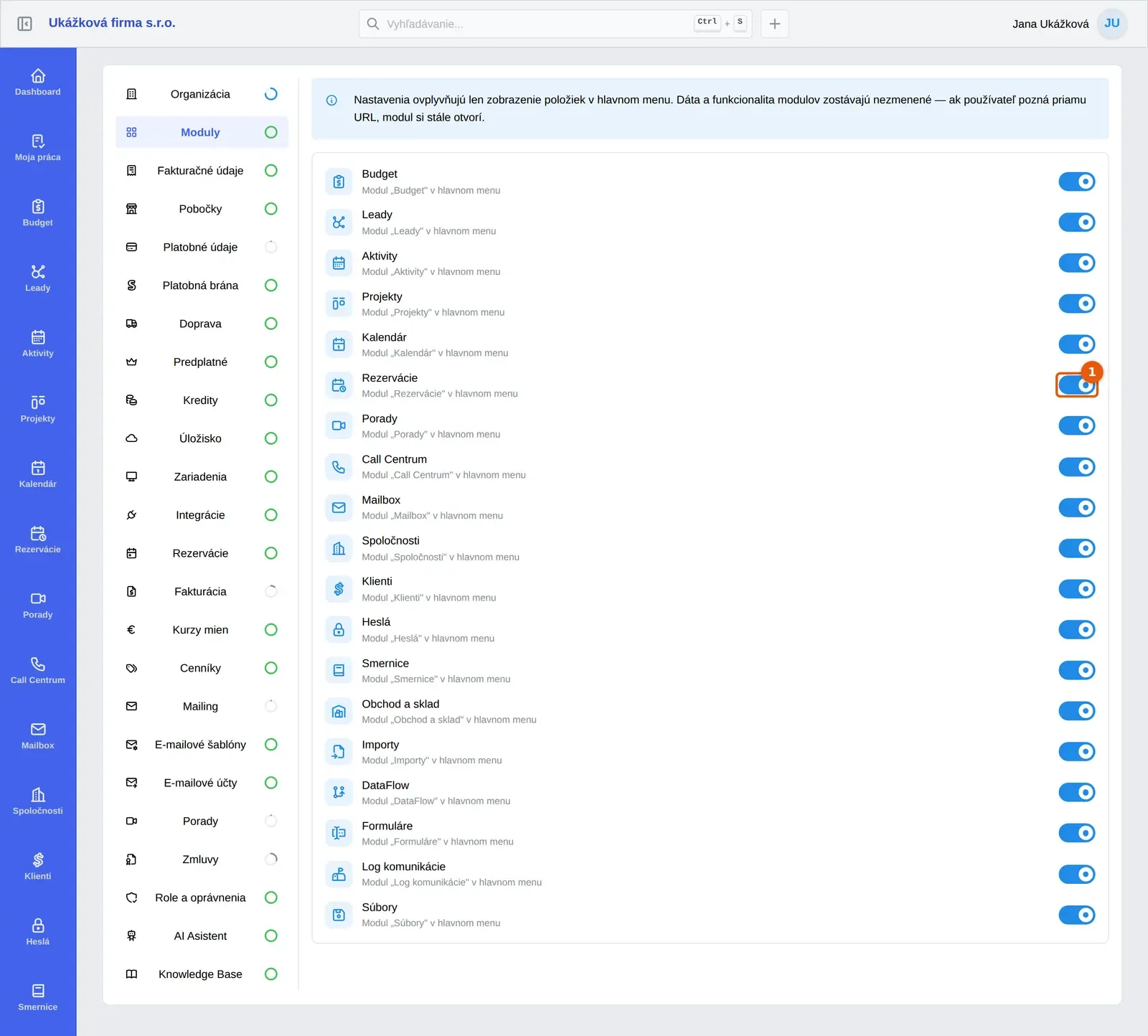The width and height of the screenshot is (1148, 1036).
Task: Disable the Heslá module toggle
Action: tap(1077, 630)
